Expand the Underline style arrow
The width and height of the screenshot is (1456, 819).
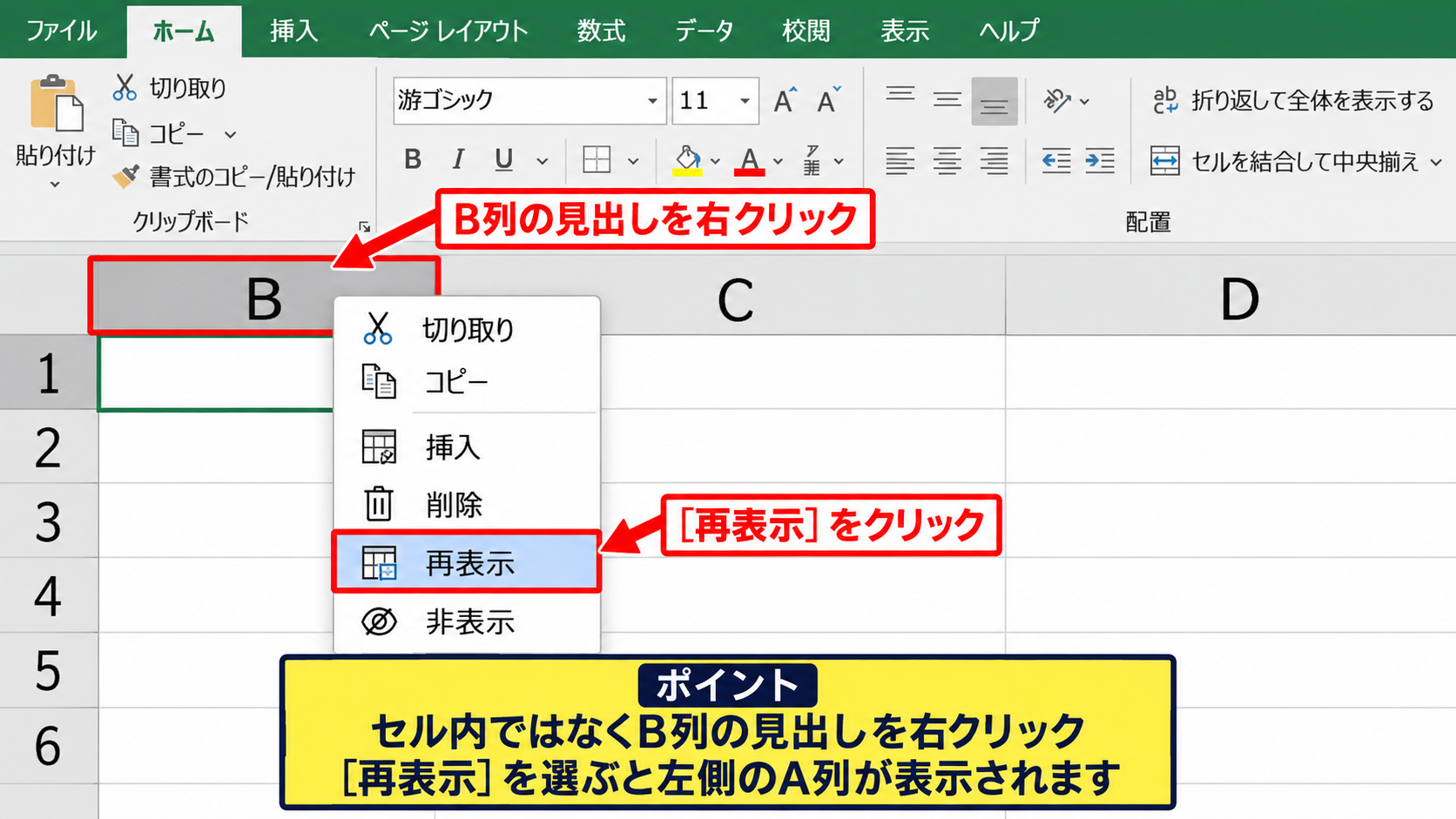tap(543, 161)
